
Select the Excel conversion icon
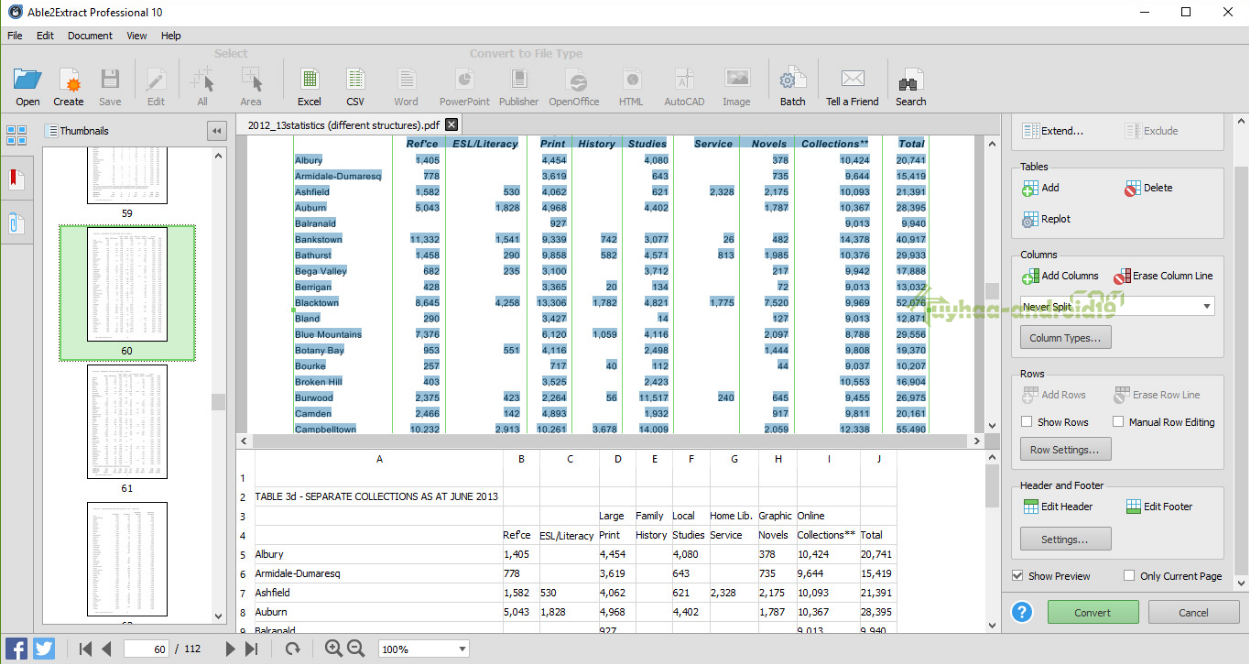coord(310,80)
